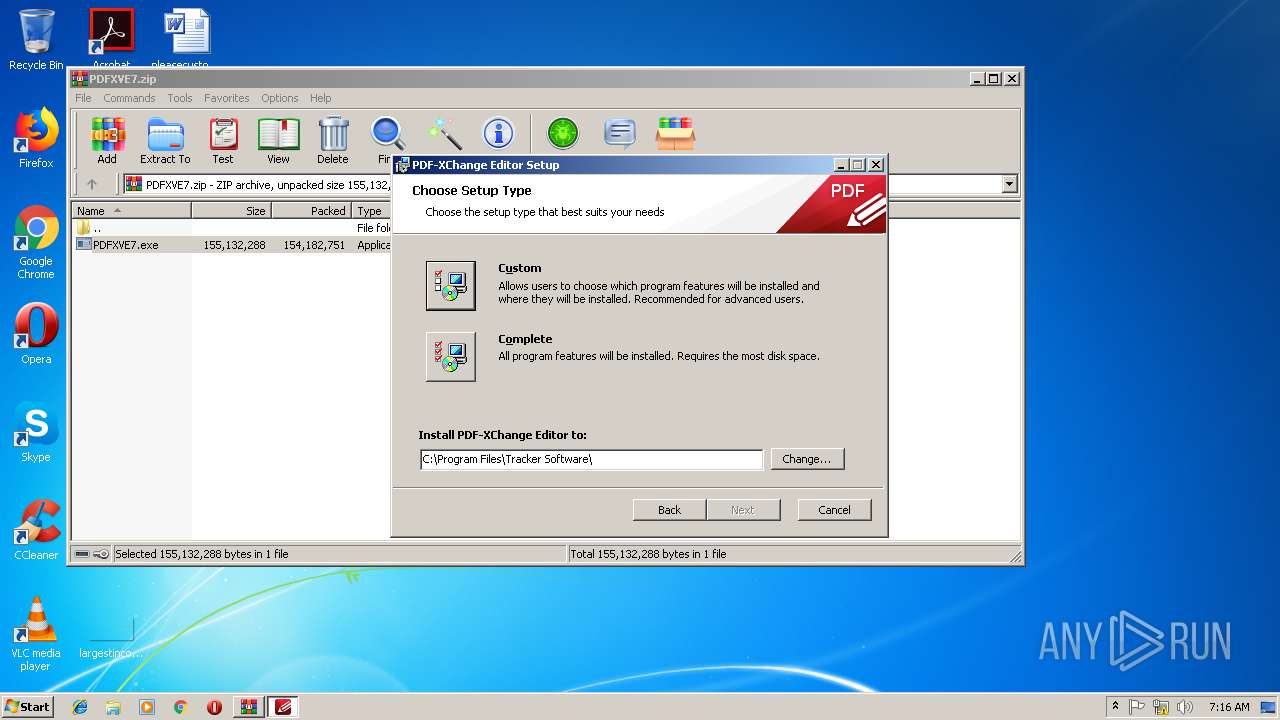Click the View toolbar icon
1280x720 pixels.
pos(278,140)
